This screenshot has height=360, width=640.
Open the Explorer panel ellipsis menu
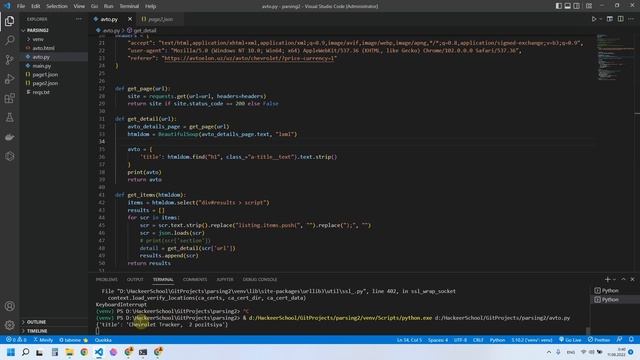coord(79,19)
